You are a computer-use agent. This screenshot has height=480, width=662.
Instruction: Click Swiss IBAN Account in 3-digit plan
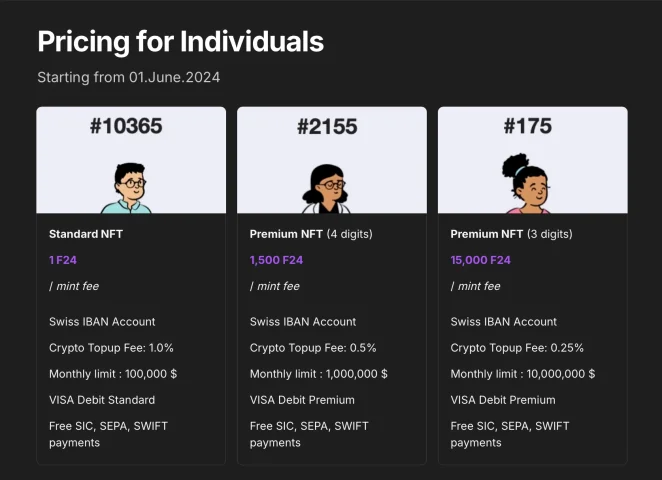point(504,322)
